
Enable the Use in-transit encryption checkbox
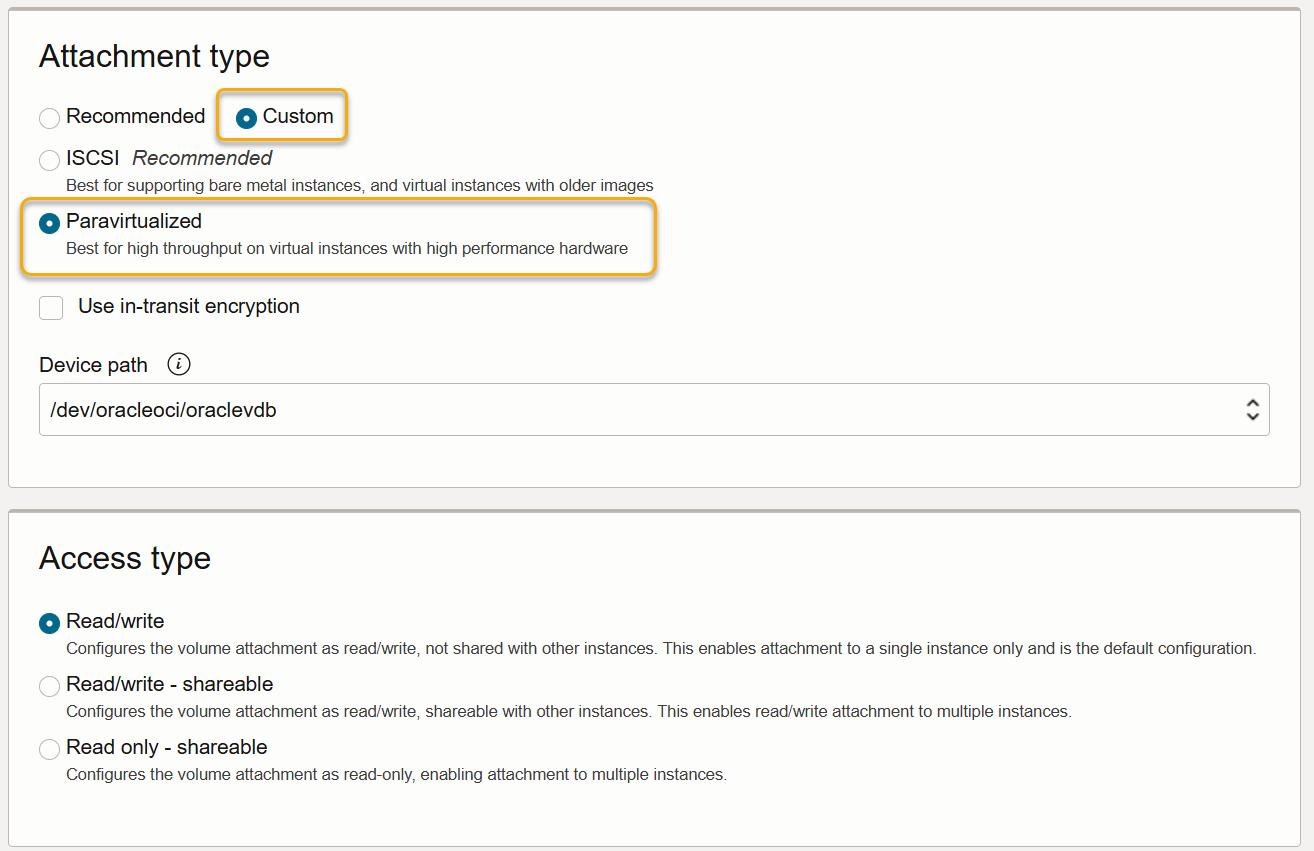(x=51, y=307)
